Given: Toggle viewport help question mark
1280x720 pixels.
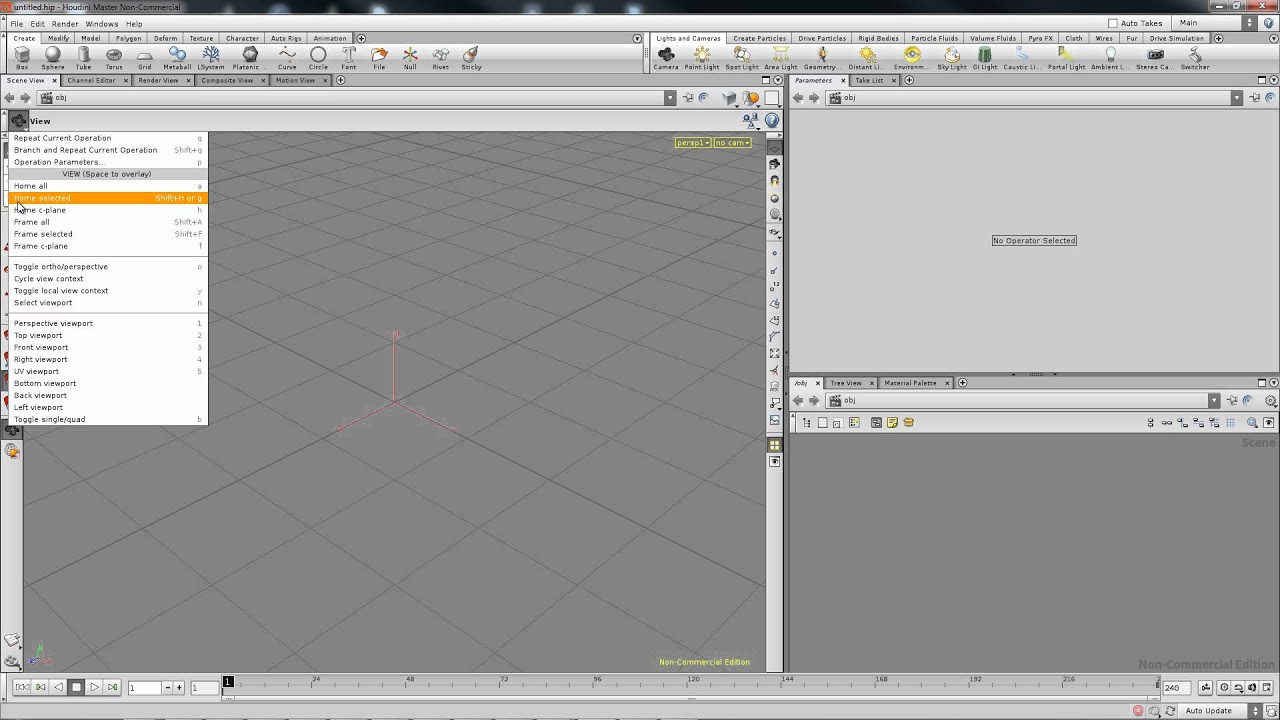Looking at the screenshot, I should 772,120.
